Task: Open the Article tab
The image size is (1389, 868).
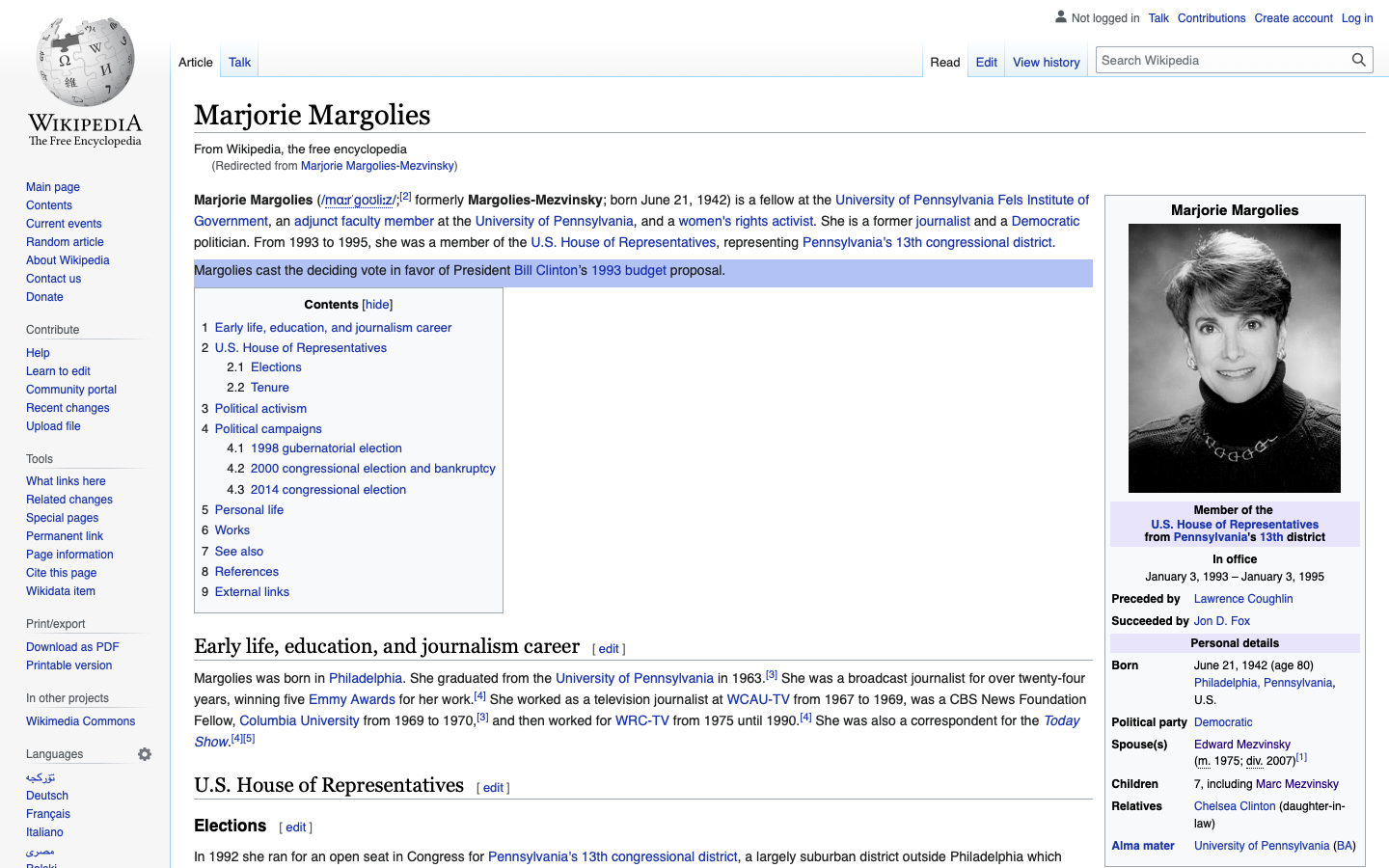Action: coord(196,63)
